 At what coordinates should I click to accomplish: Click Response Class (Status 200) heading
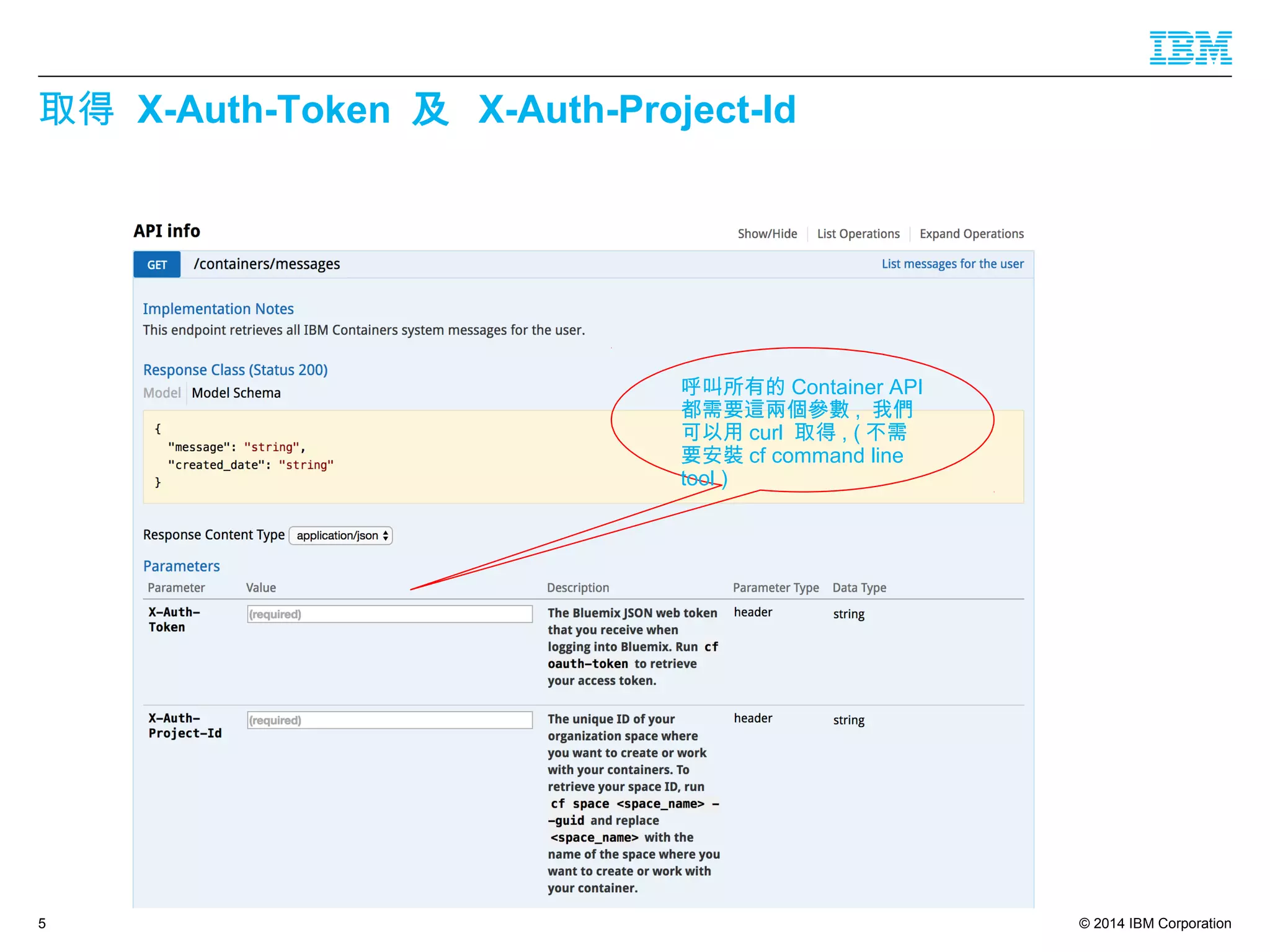236,370
